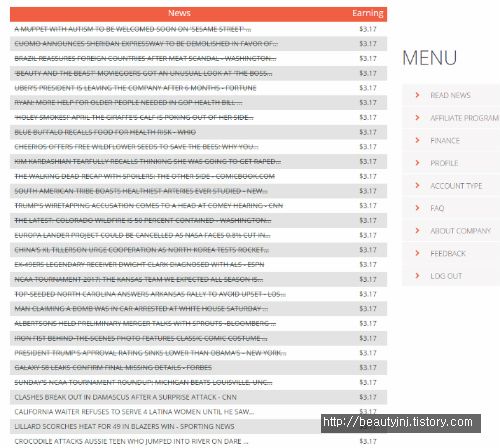Open the Man Claiming a Bomb news link
The image size is (500, 448).
[141, 309]
